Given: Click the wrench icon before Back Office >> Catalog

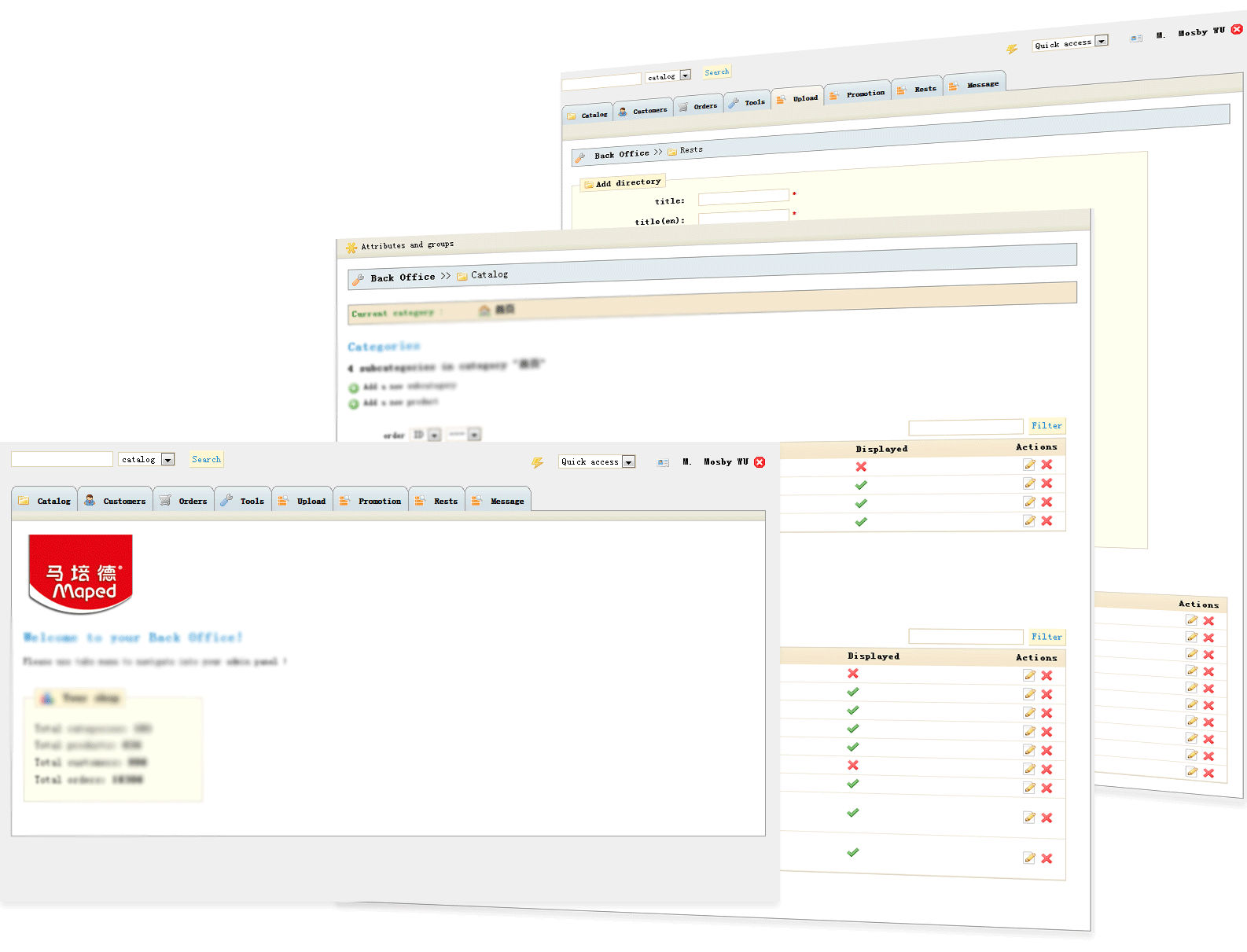Looking at the screenshot, I should point(359,279).
